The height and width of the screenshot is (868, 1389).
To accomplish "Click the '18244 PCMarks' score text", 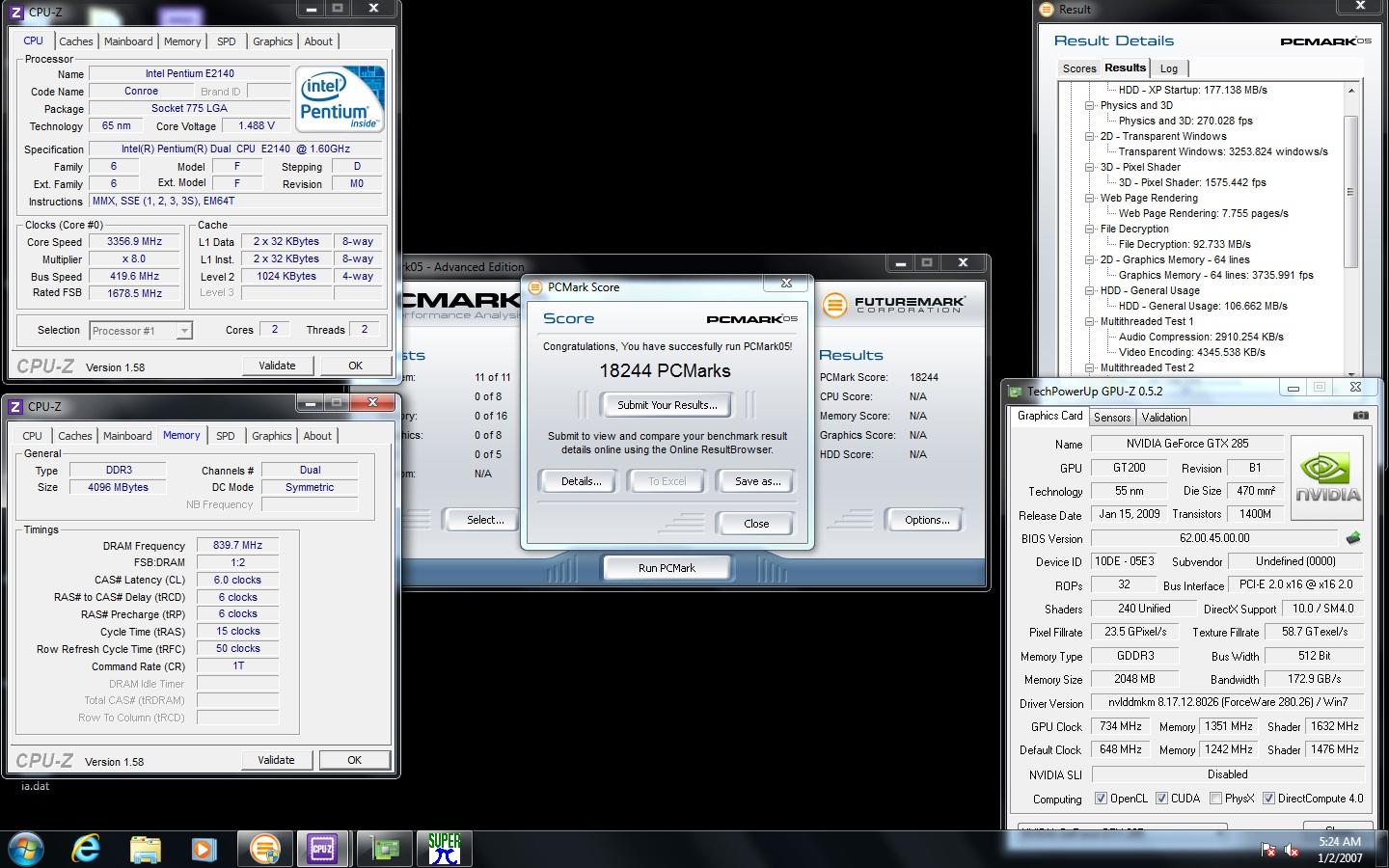I will point(665,371).
